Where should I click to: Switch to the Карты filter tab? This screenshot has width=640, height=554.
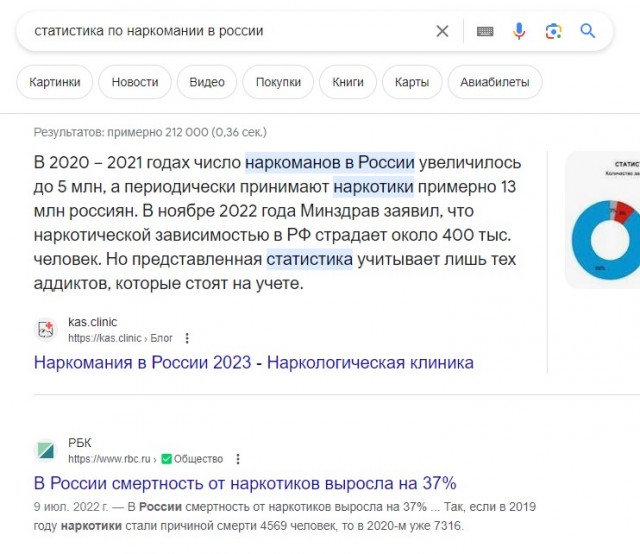[x=412, y=82]
